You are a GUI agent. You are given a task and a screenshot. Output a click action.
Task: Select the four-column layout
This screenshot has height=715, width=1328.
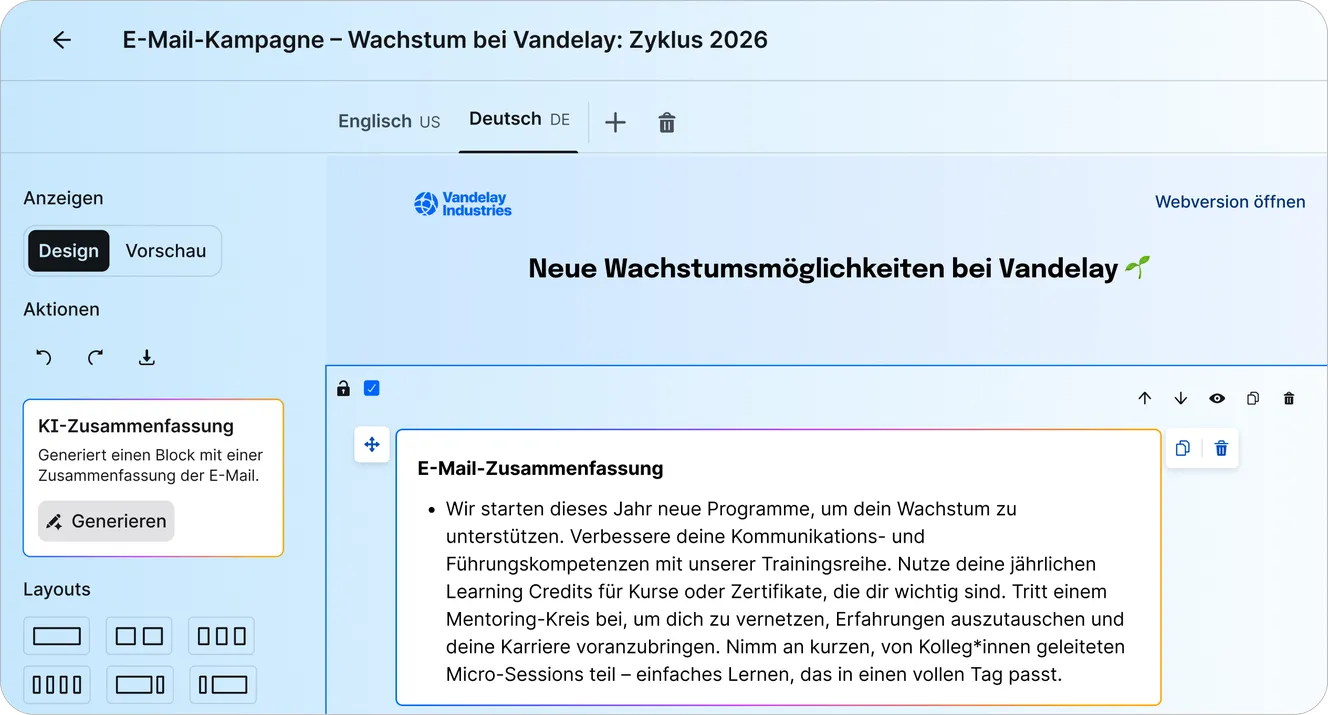point(57,685)
